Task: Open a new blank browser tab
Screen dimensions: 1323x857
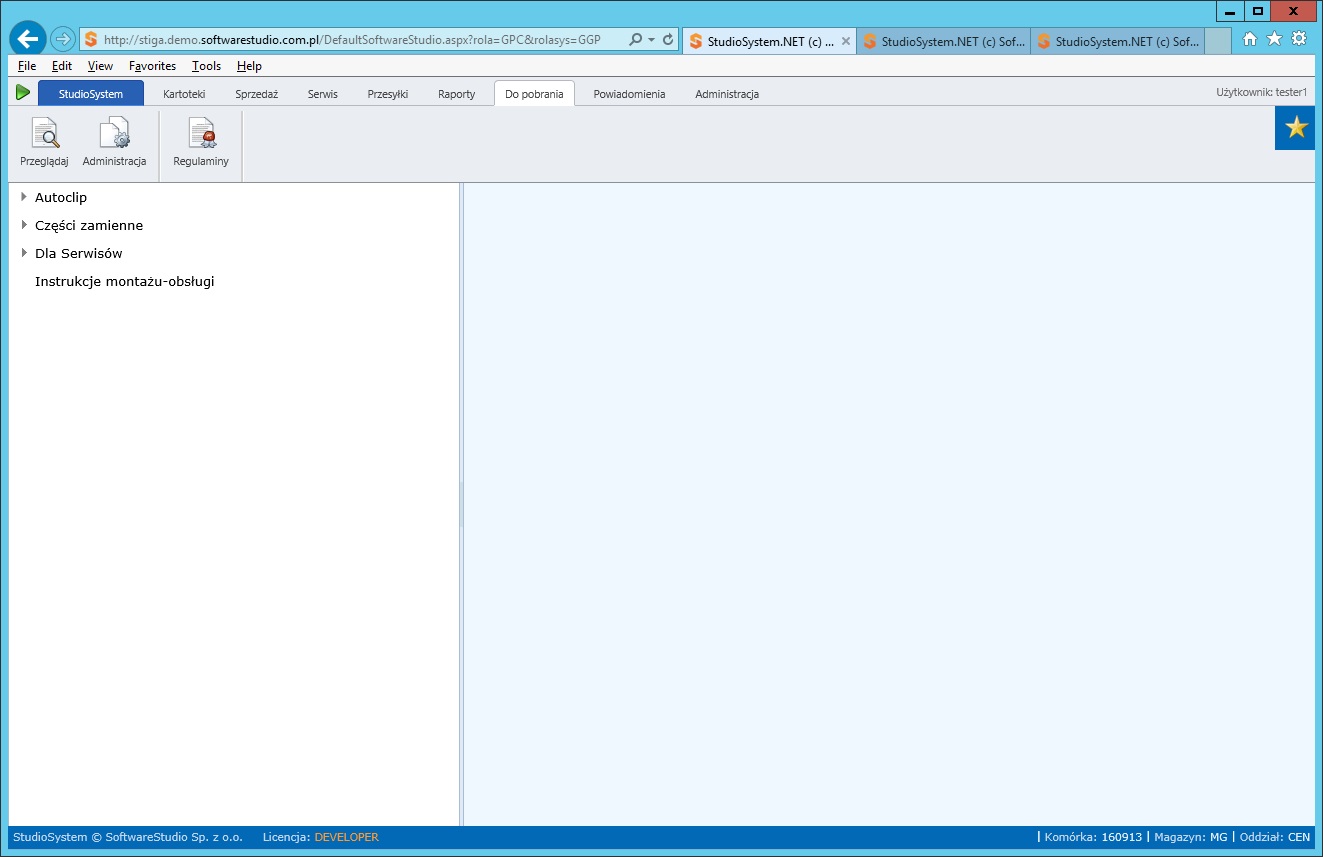Action: point(1217,42)
